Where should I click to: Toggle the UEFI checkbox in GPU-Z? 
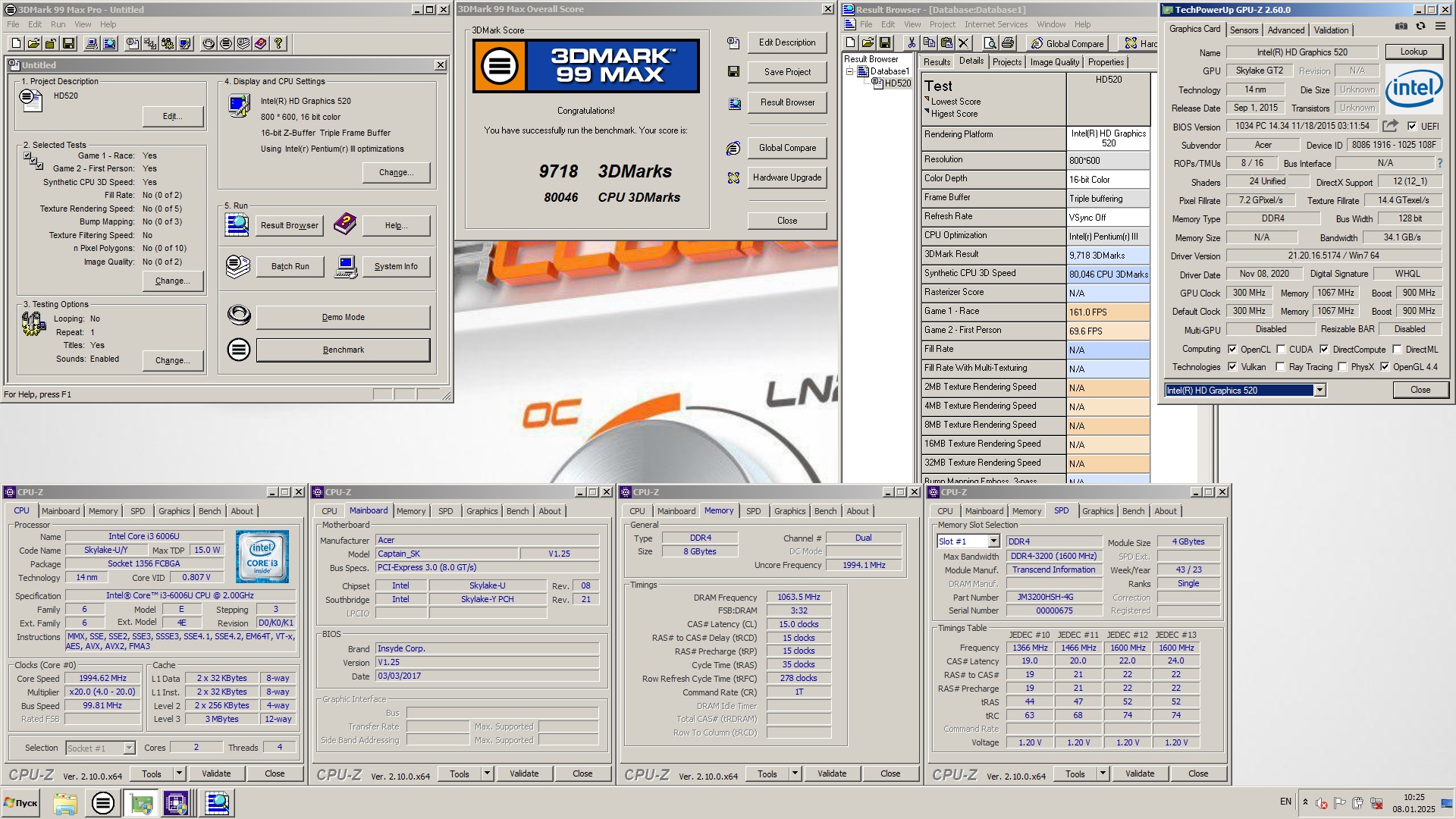click(1412, 127)
